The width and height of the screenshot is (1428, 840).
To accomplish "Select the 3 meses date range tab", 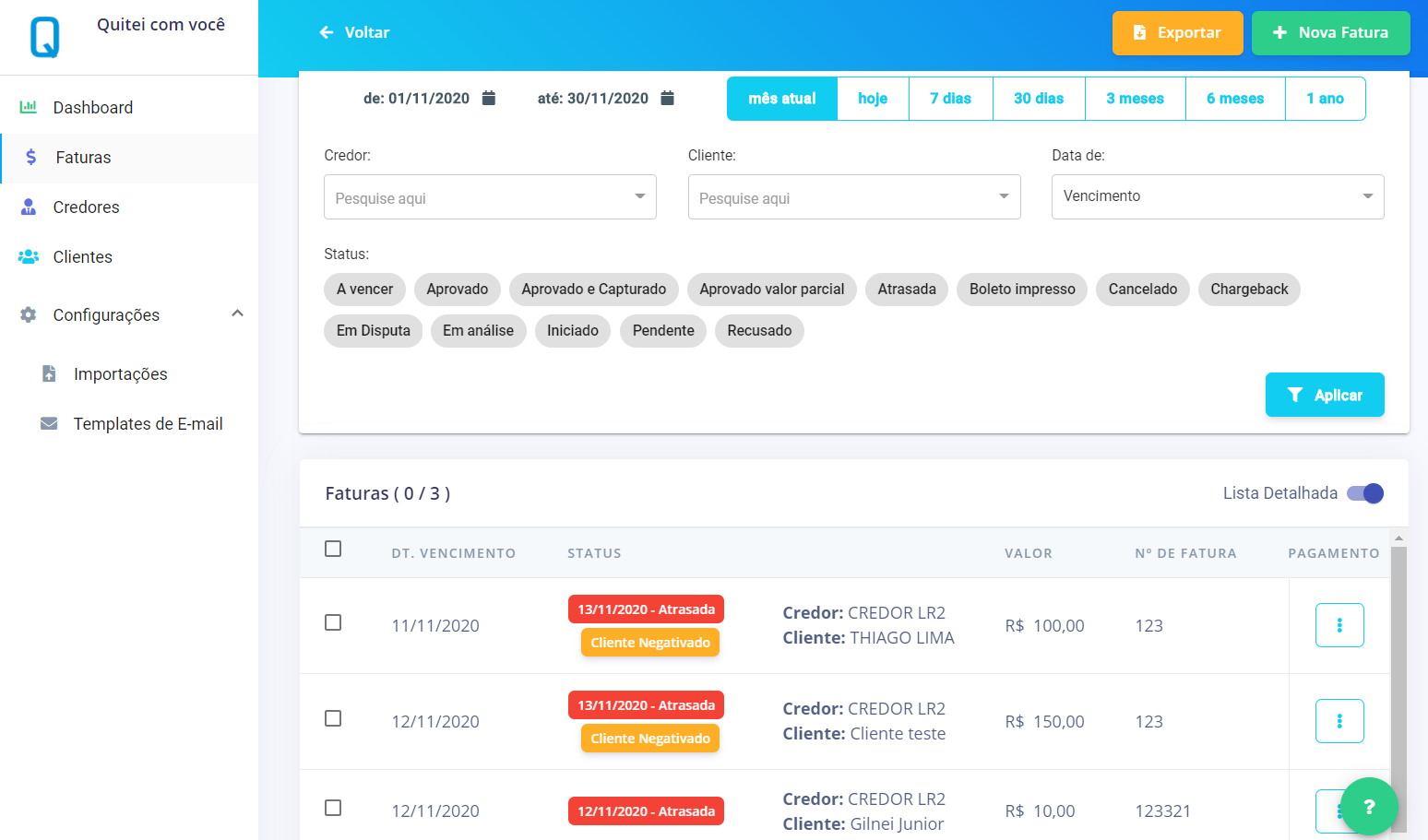I will [x=1136, y=99].
